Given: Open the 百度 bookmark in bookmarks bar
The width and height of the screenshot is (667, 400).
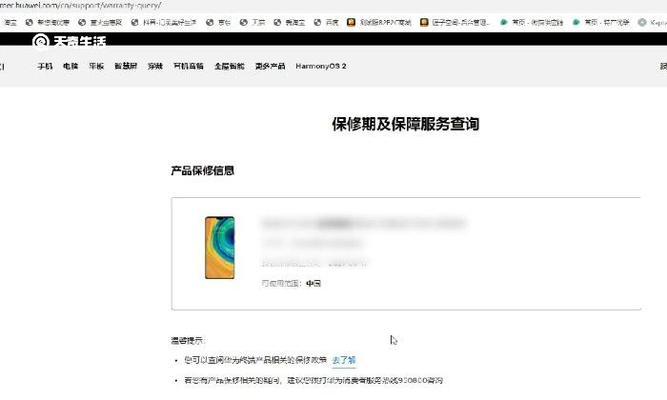Looking at the screenshot, I should point(326,22).
